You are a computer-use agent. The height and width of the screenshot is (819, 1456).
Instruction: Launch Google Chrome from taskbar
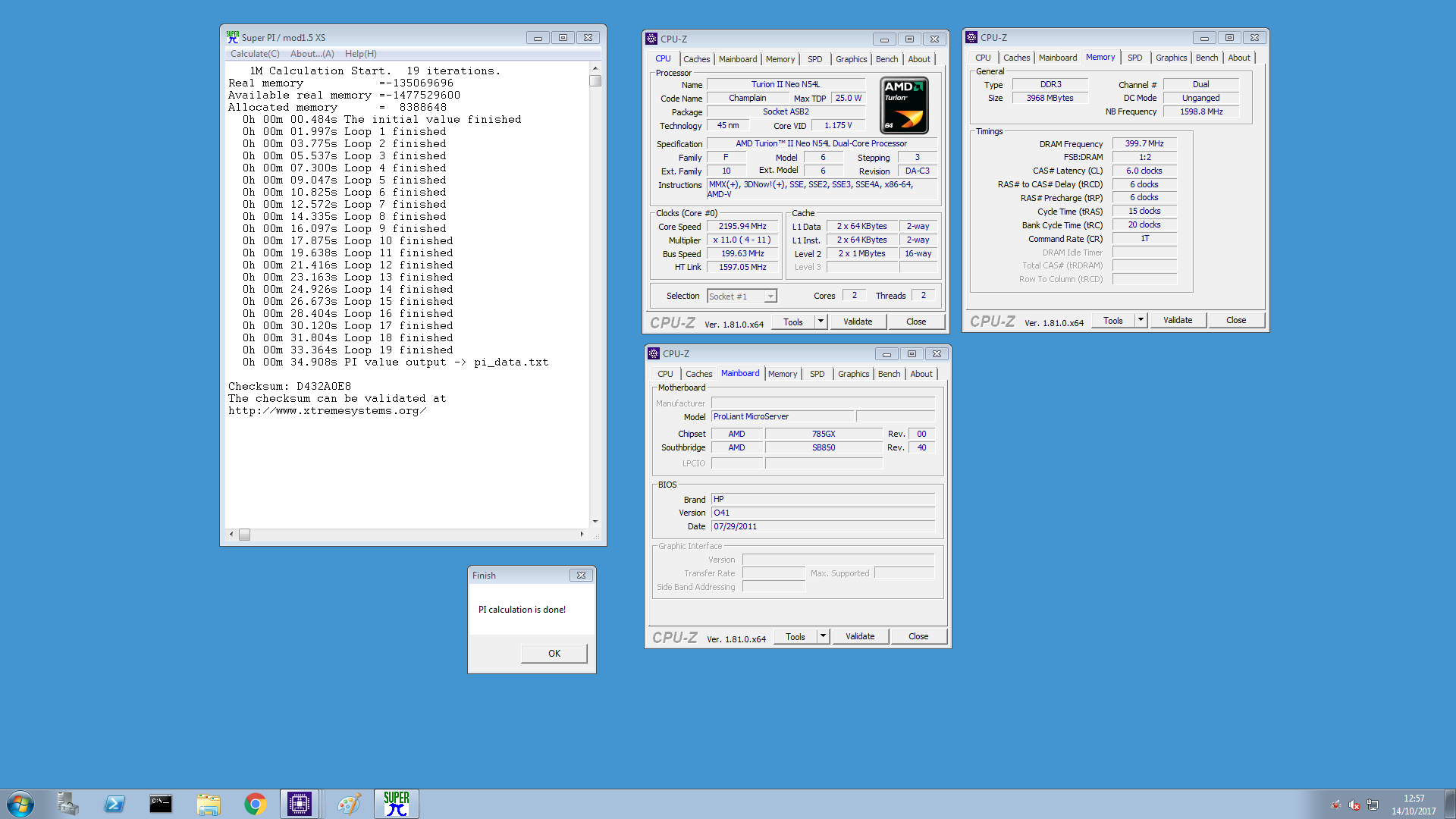pyautogui.click(x=255, y=804)
